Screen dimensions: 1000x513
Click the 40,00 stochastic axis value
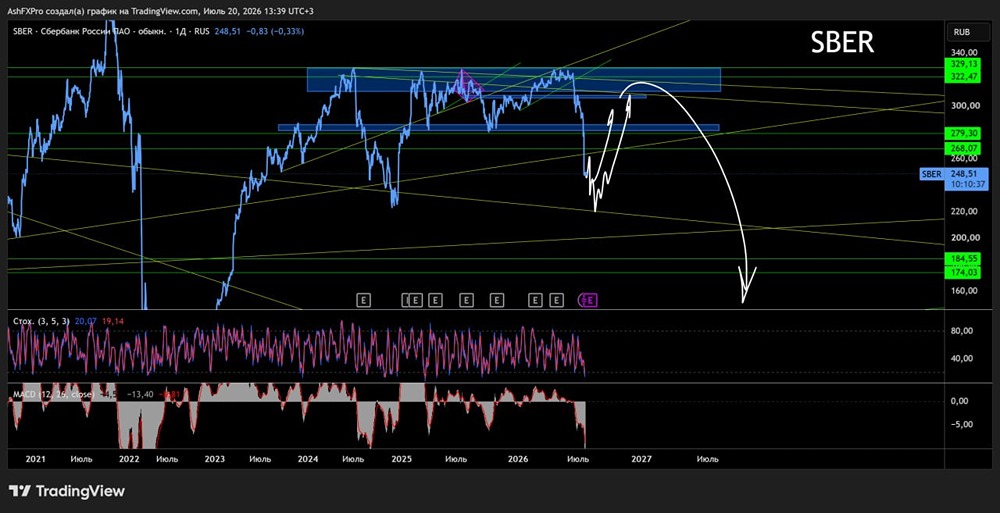[962, 358]
